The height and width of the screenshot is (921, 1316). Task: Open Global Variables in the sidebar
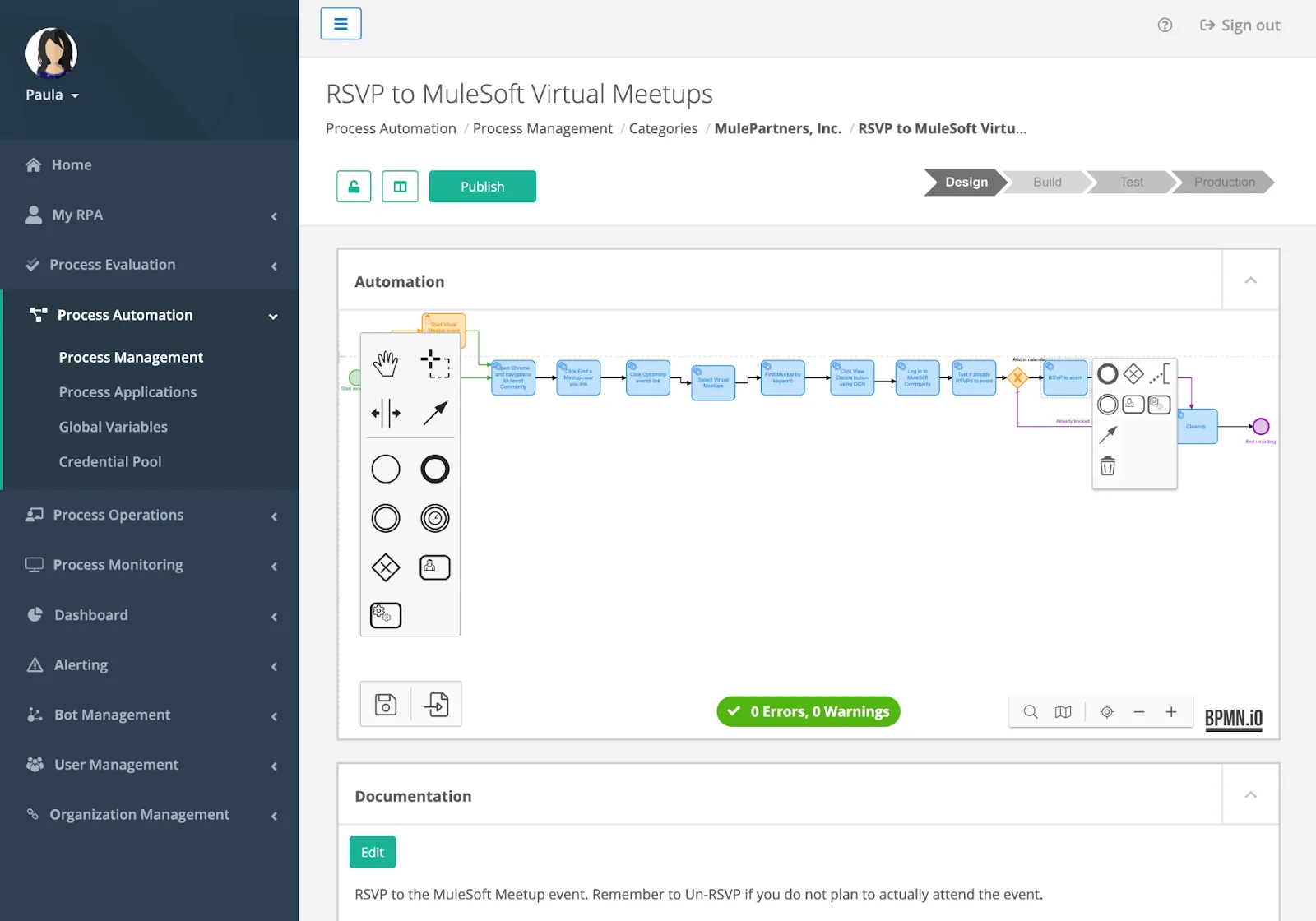(113, 428)
